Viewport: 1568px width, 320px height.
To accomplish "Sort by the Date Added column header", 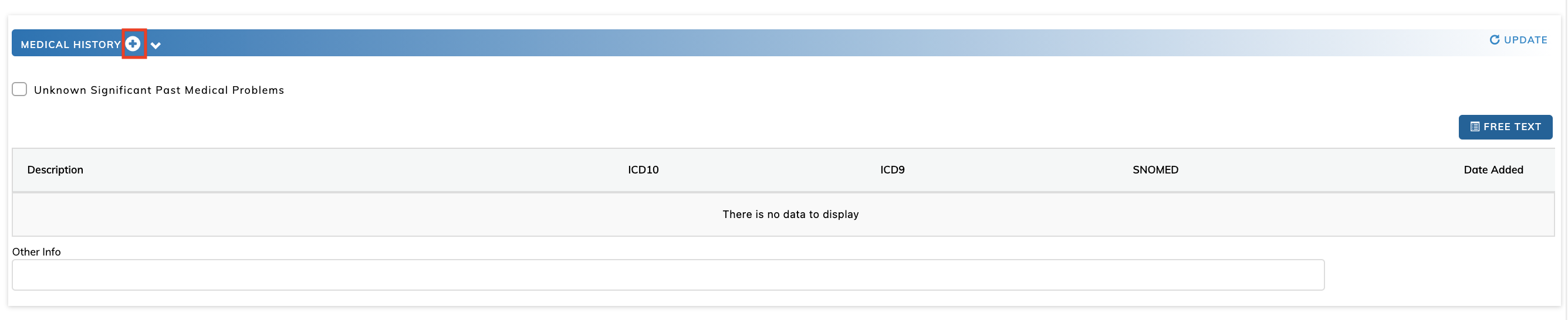I will pyautogui.click(x=1492, y=170).
